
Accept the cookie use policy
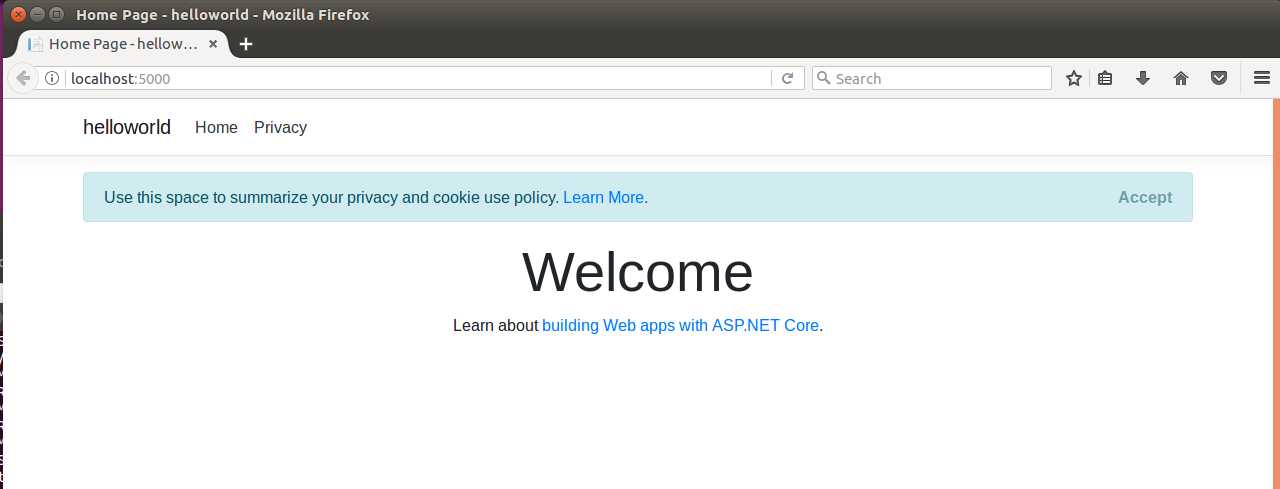coord(1144,197)
